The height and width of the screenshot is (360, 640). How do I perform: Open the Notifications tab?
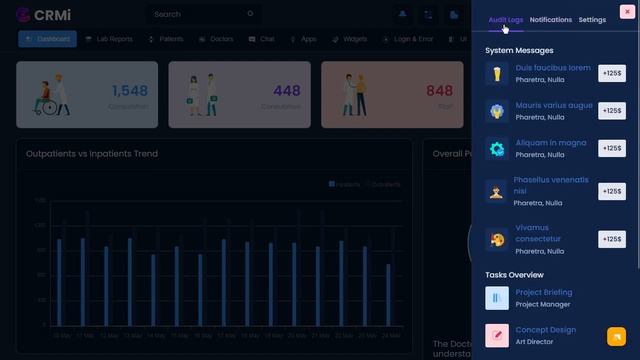pos(551,20)
